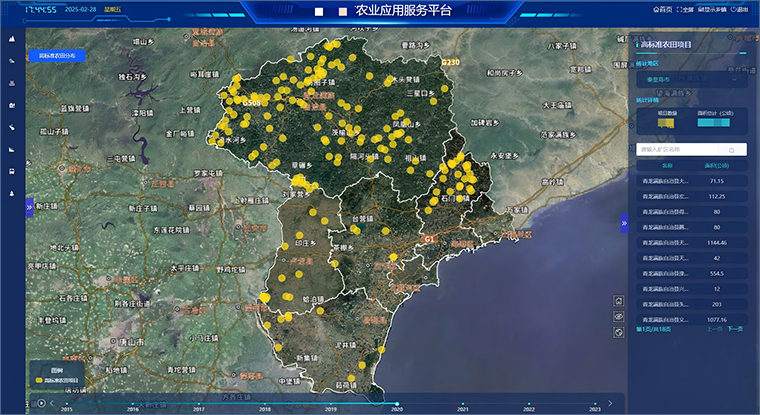Toggle the eye visibility icon on map
Image resolution: width=760 pixels, height=415 pixels.
[619, 316]
